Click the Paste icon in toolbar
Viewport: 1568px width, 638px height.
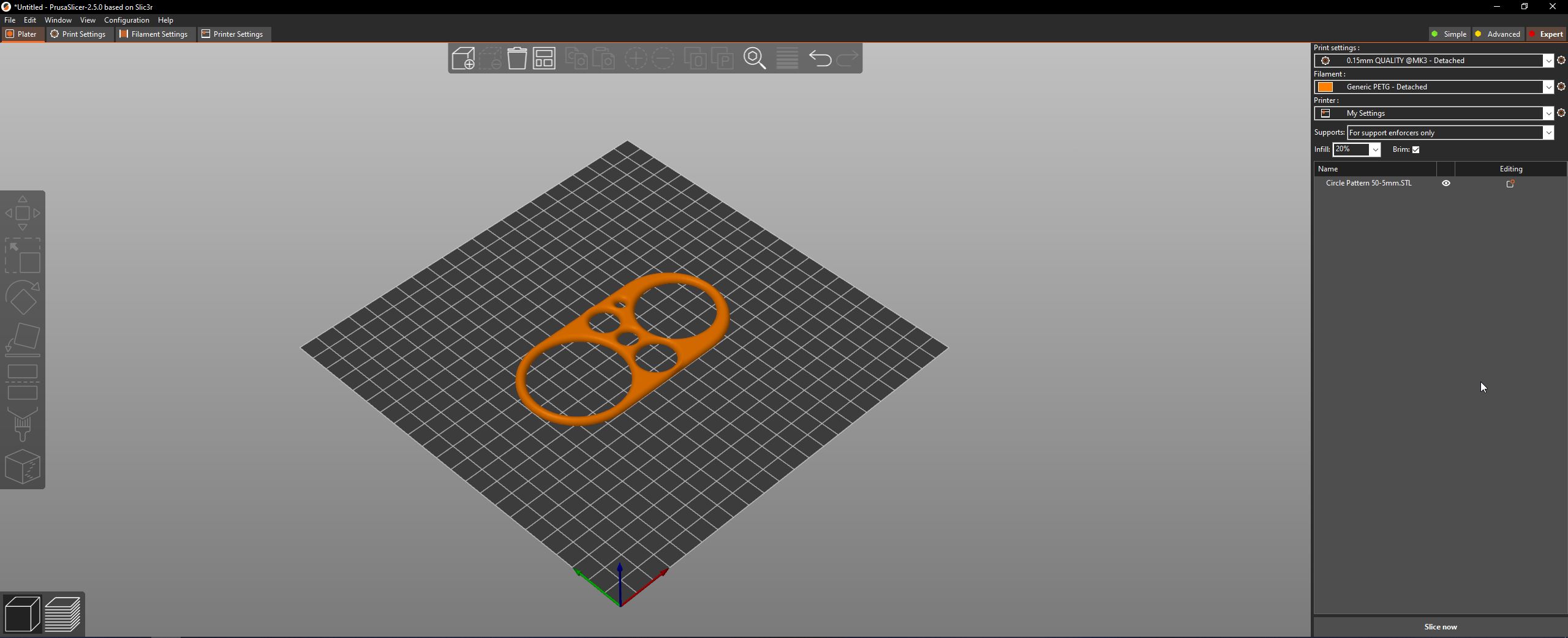point(603,58)
